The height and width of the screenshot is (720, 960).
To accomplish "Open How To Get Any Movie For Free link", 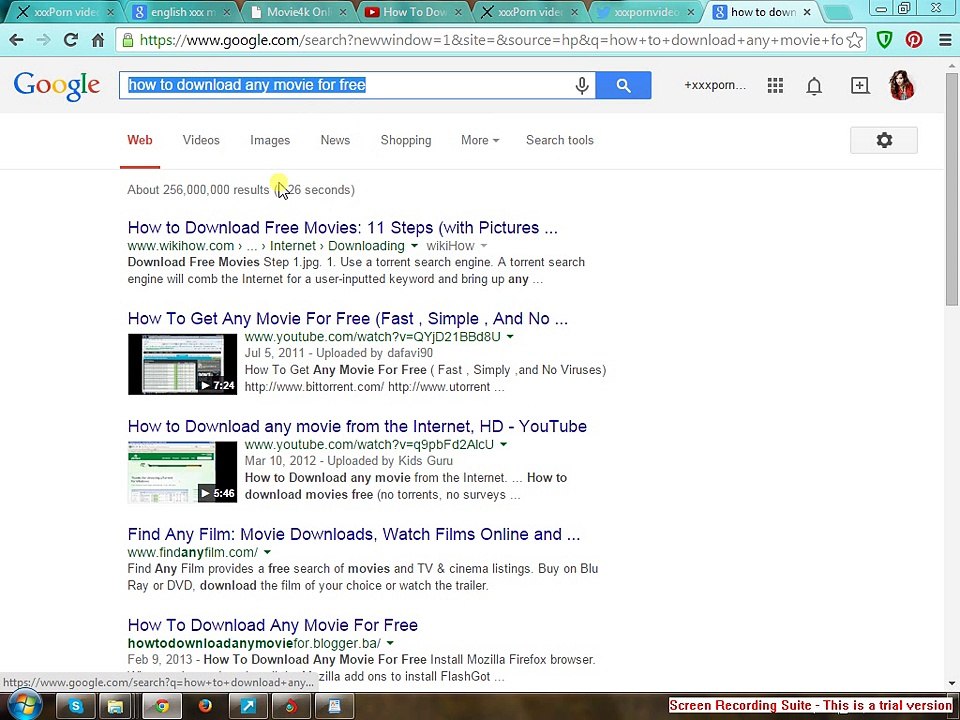I will 348,318.
